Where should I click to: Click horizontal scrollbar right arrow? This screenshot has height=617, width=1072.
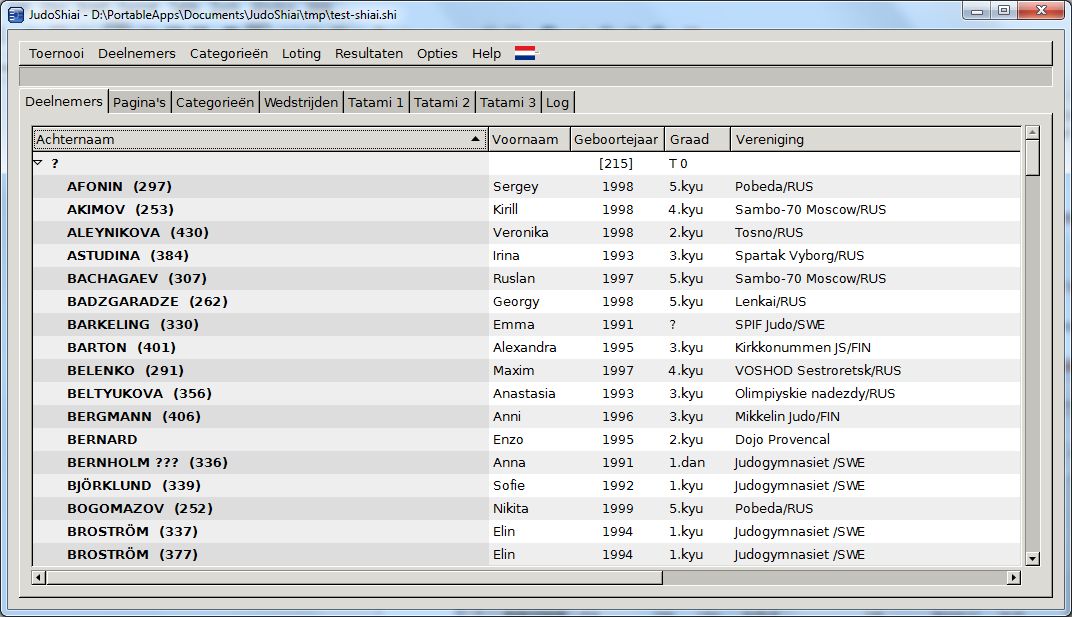1013,577
